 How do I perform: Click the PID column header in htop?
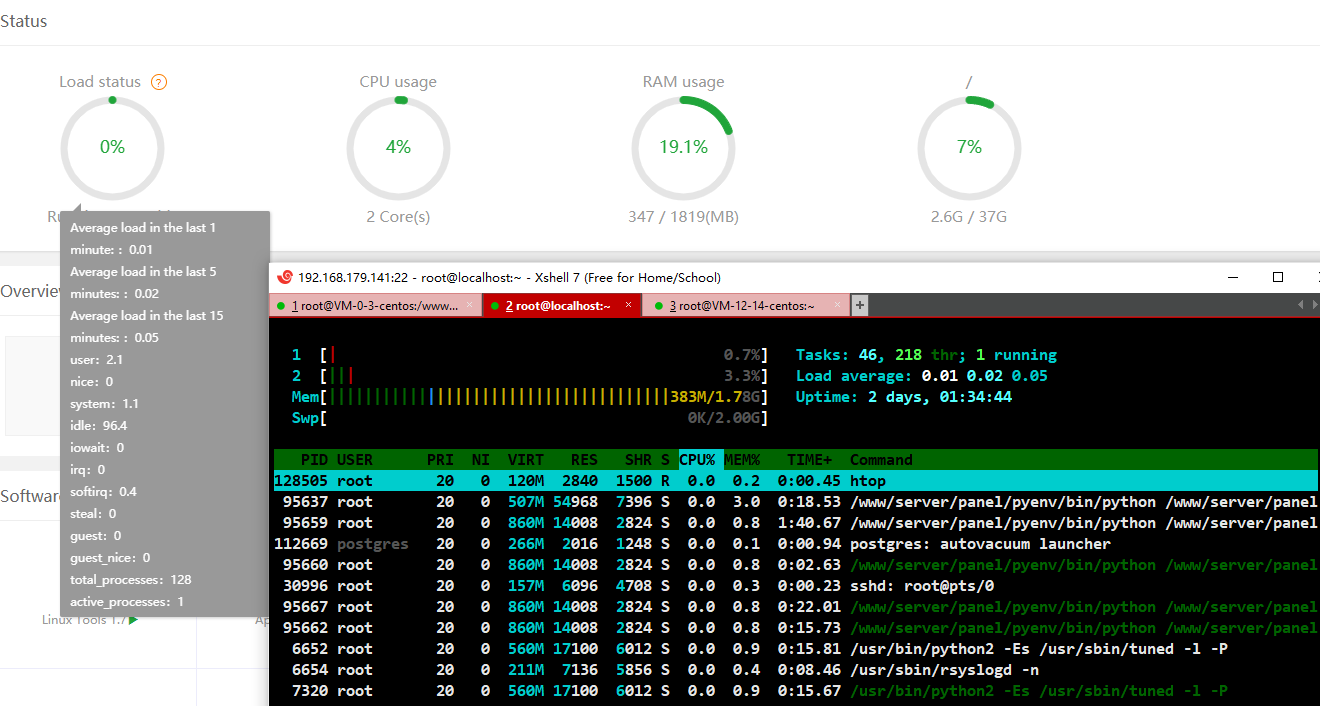(315, 460)
